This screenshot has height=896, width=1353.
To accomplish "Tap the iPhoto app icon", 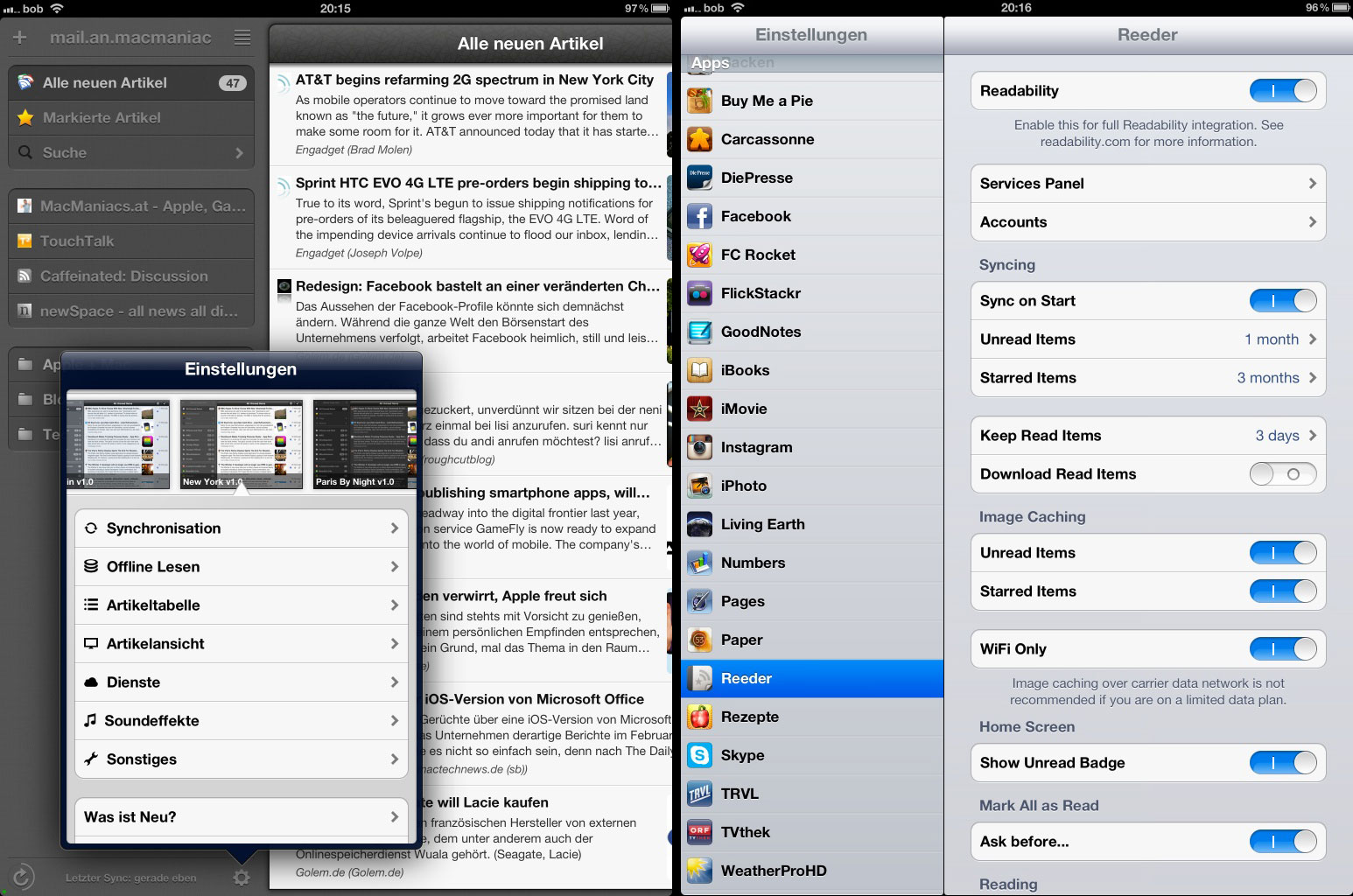I will tap(699, 486).
